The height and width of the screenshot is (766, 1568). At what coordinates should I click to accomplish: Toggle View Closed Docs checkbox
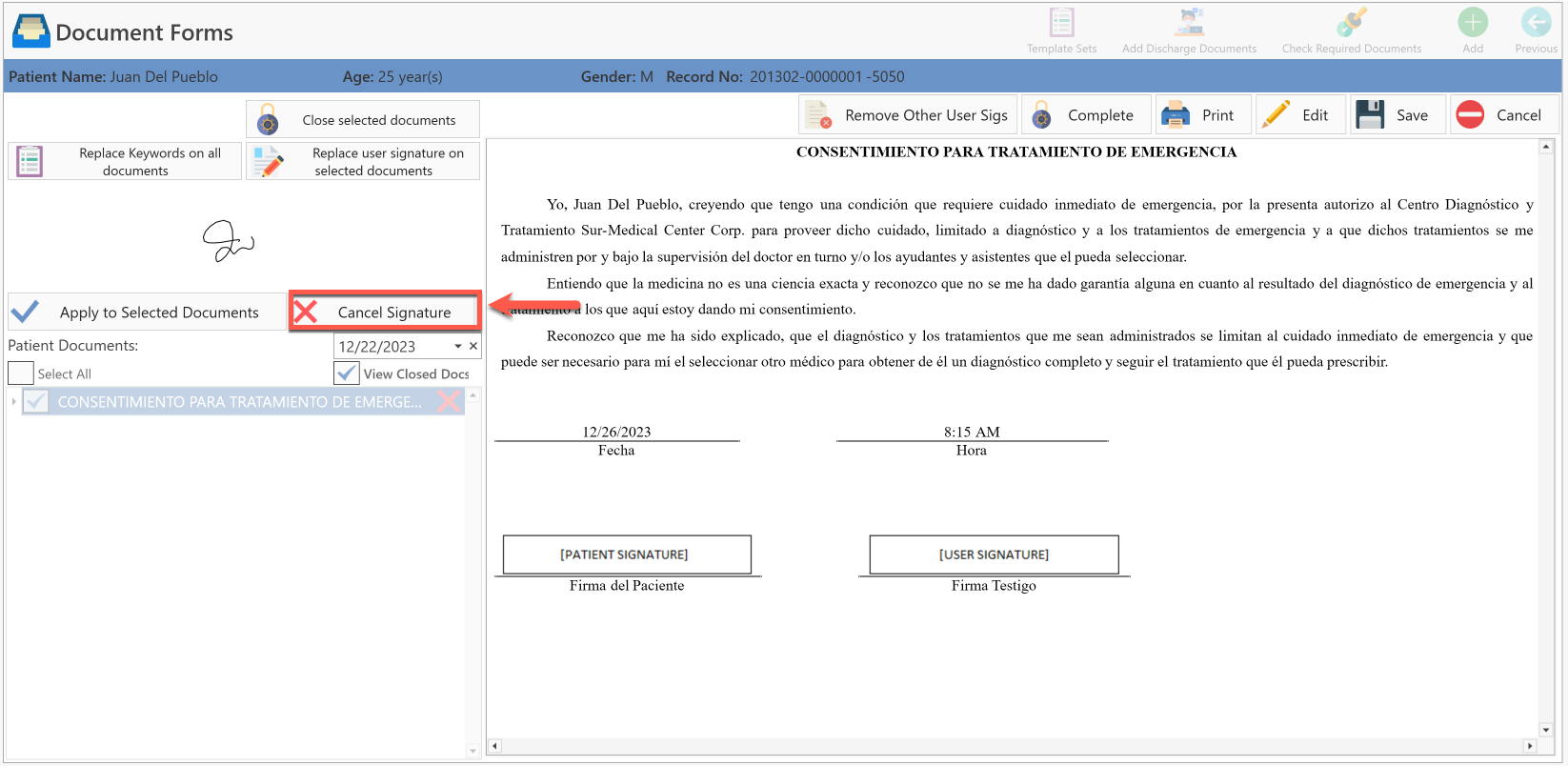[347, 373]
